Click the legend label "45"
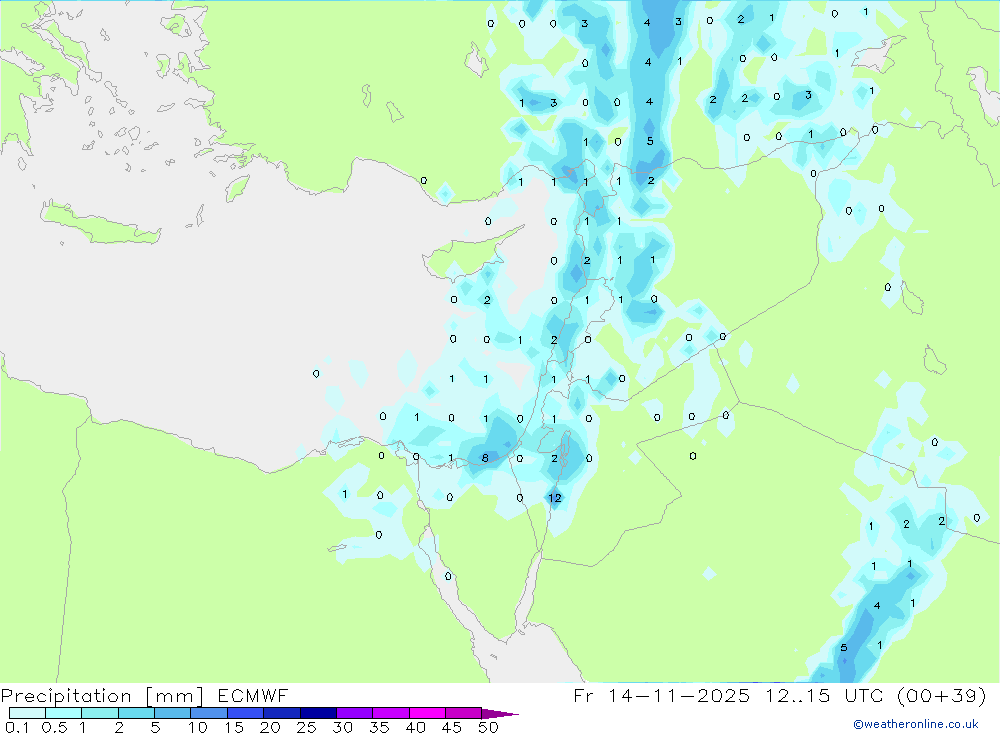Screen dimensions: 1000x733 452,727
